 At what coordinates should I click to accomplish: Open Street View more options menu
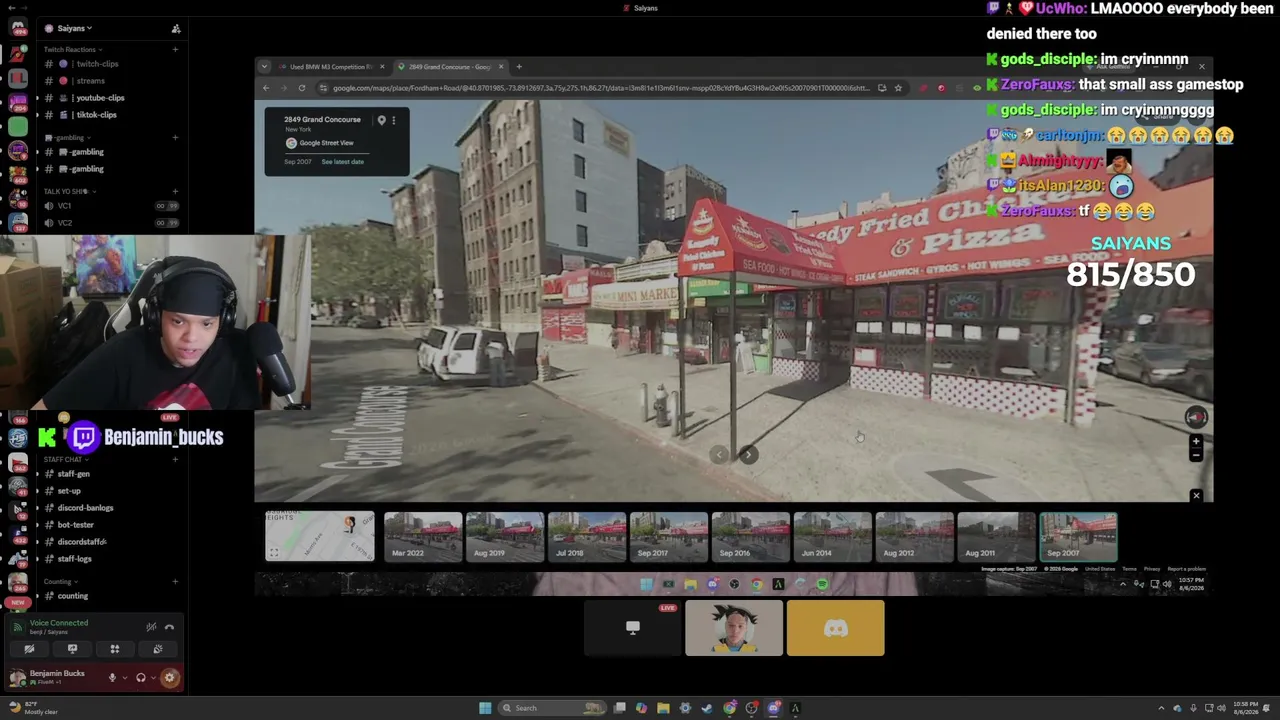pos(393,120)
